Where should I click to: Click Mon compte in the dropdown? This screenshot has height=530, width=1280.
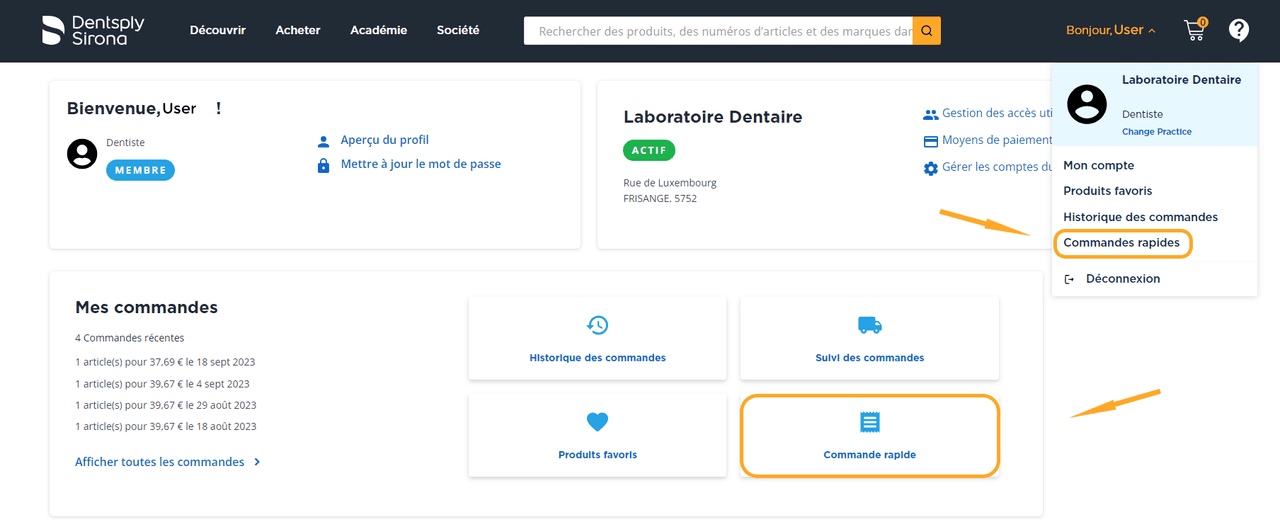click(1098, 166)
